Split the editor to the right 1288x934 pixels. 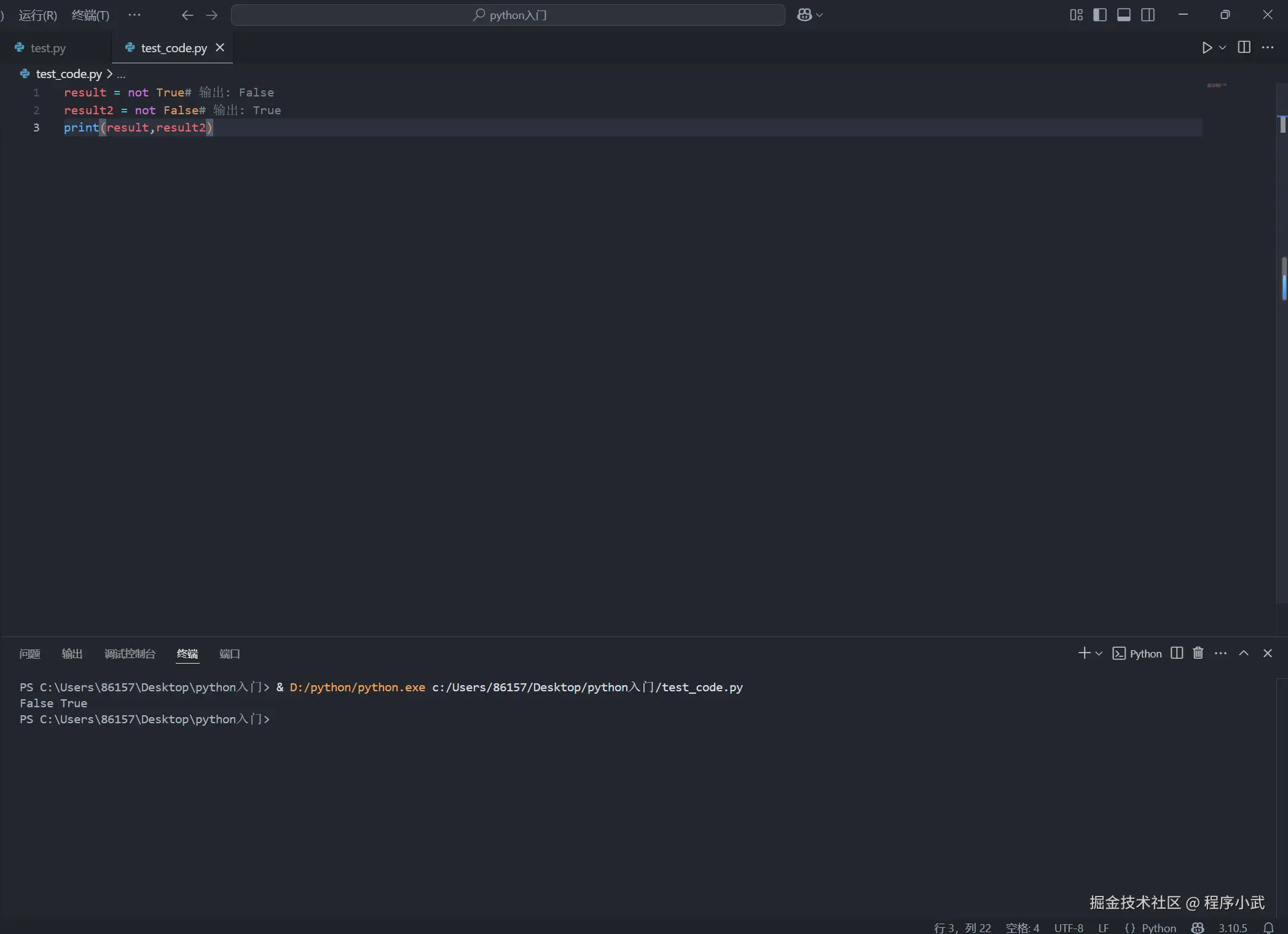coord(1244,48)
